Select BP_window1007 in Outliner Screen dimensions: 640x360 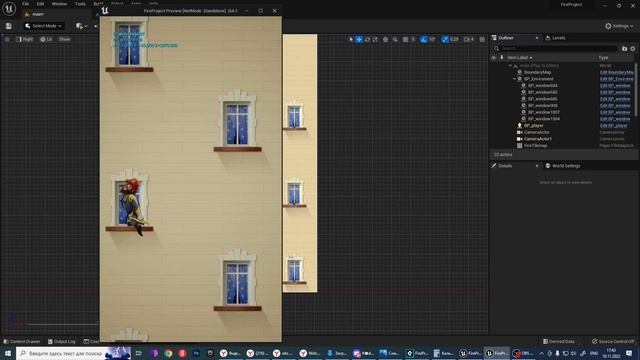(543, 112)
